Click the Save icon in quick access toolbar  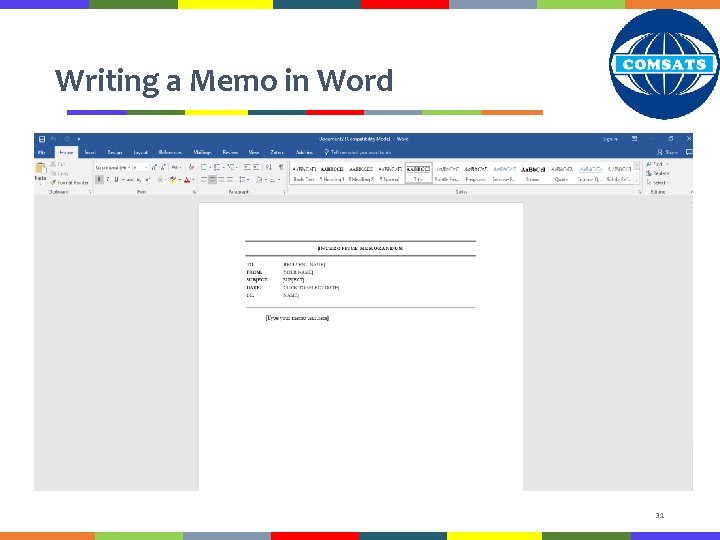point(42,139)
